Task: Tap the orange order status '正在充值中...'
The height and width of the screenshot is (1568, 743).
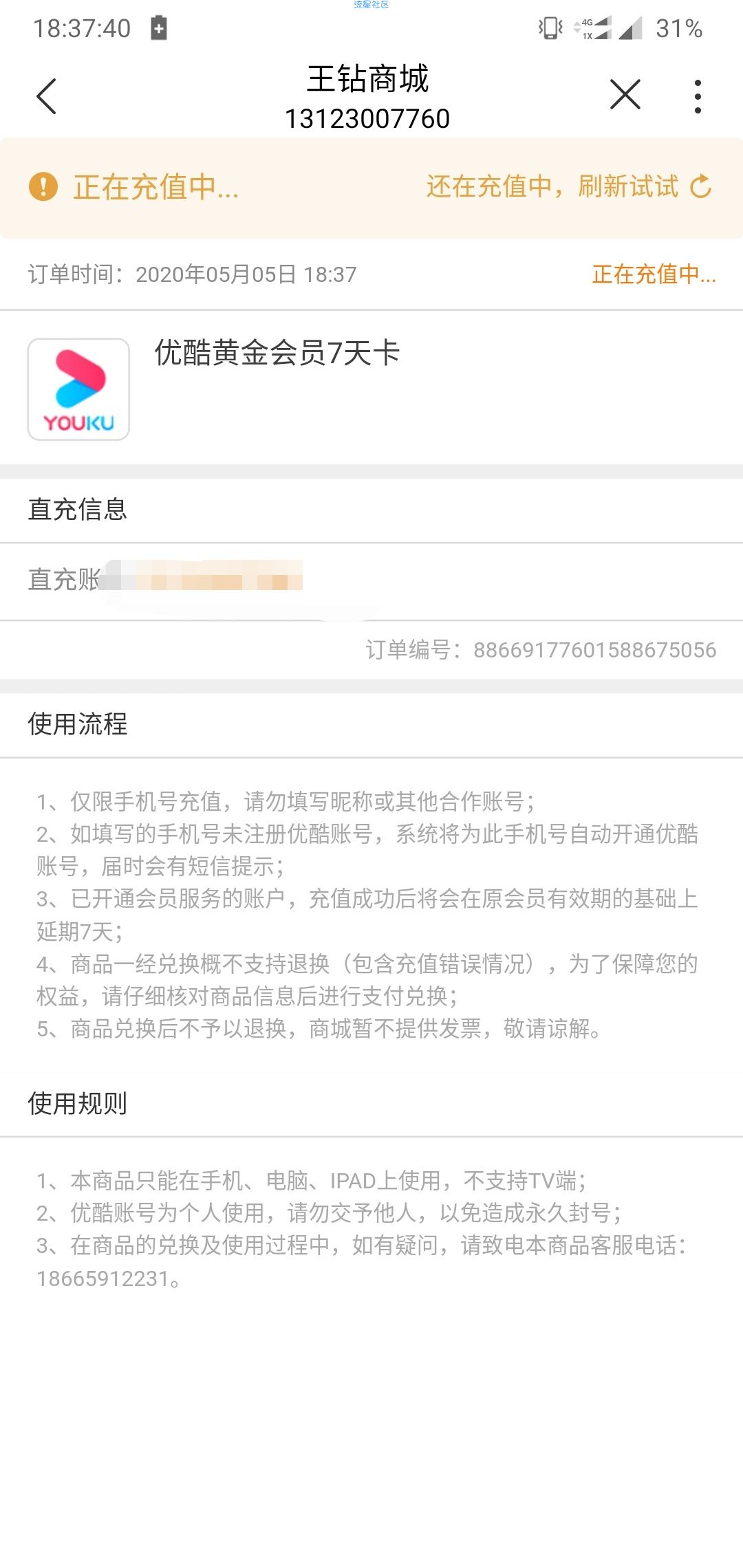Action: point(654,274)
